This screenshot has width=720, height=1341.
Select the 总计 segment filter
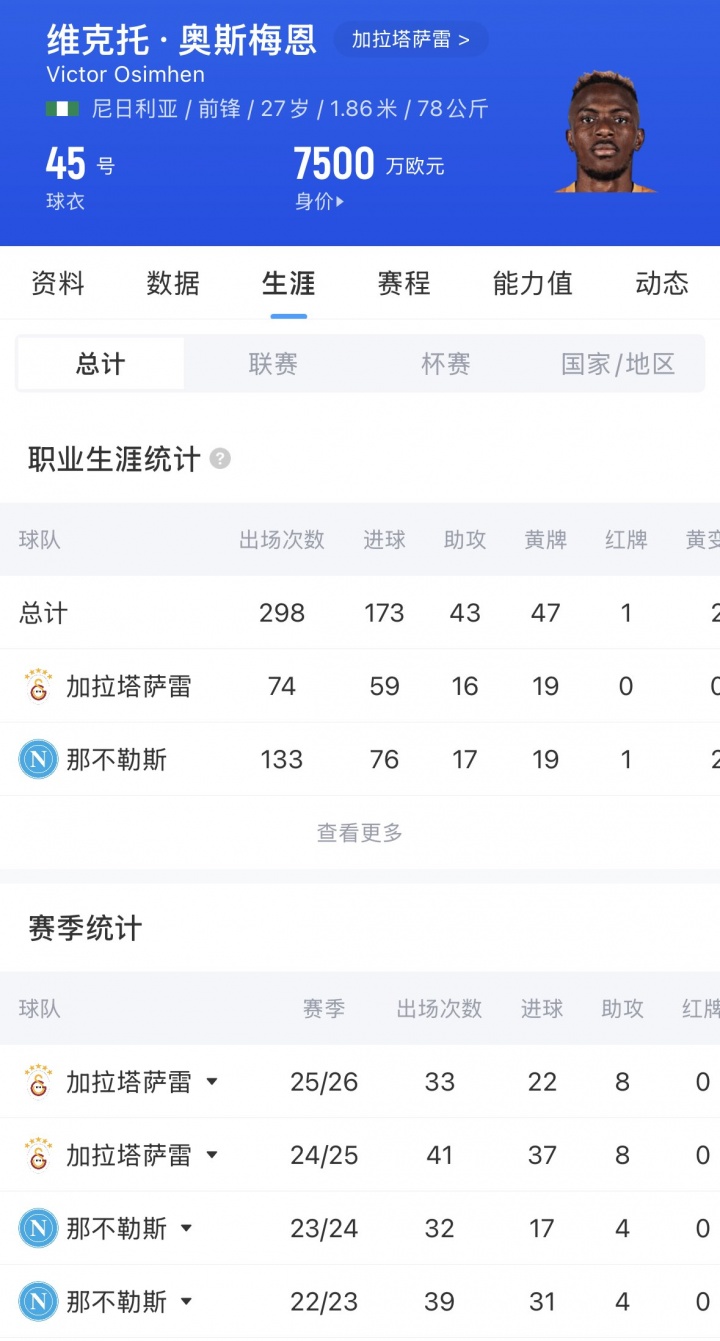point(101,363)
